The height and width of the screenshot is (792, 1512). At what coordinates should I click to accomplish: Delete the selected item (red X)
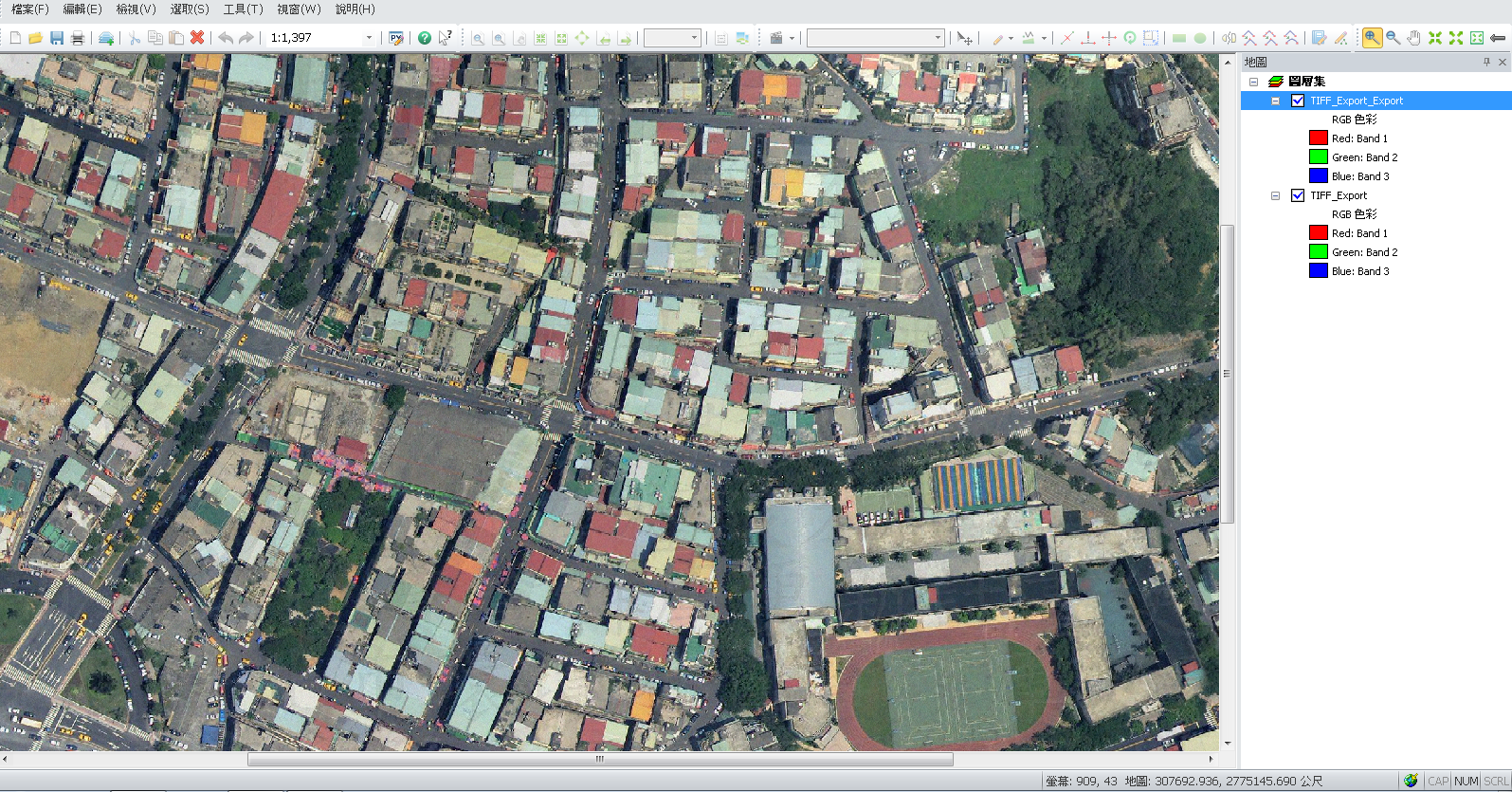click(197, 38)
